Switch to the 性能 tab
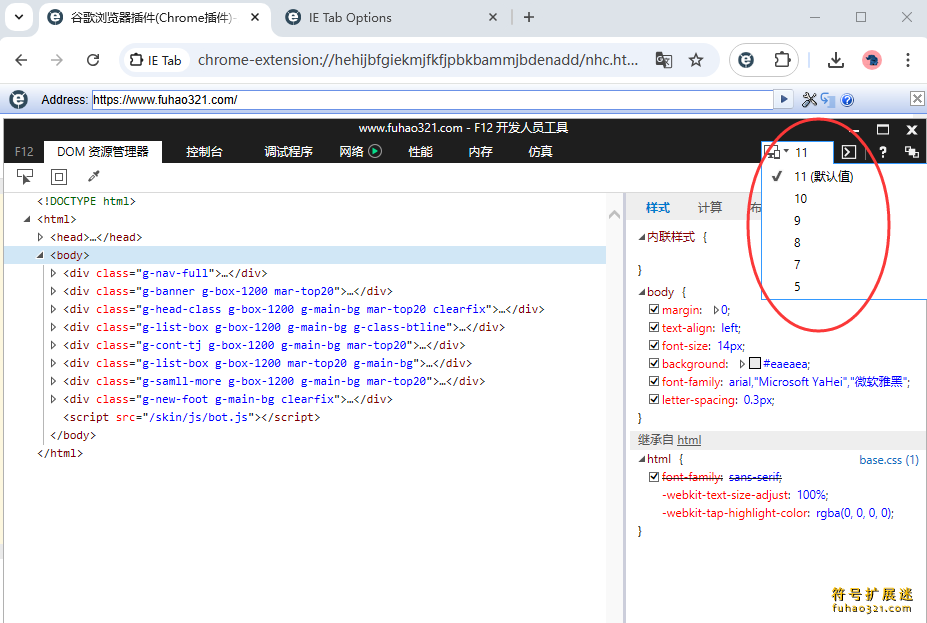927x623 pixels. tap(420, 152)
